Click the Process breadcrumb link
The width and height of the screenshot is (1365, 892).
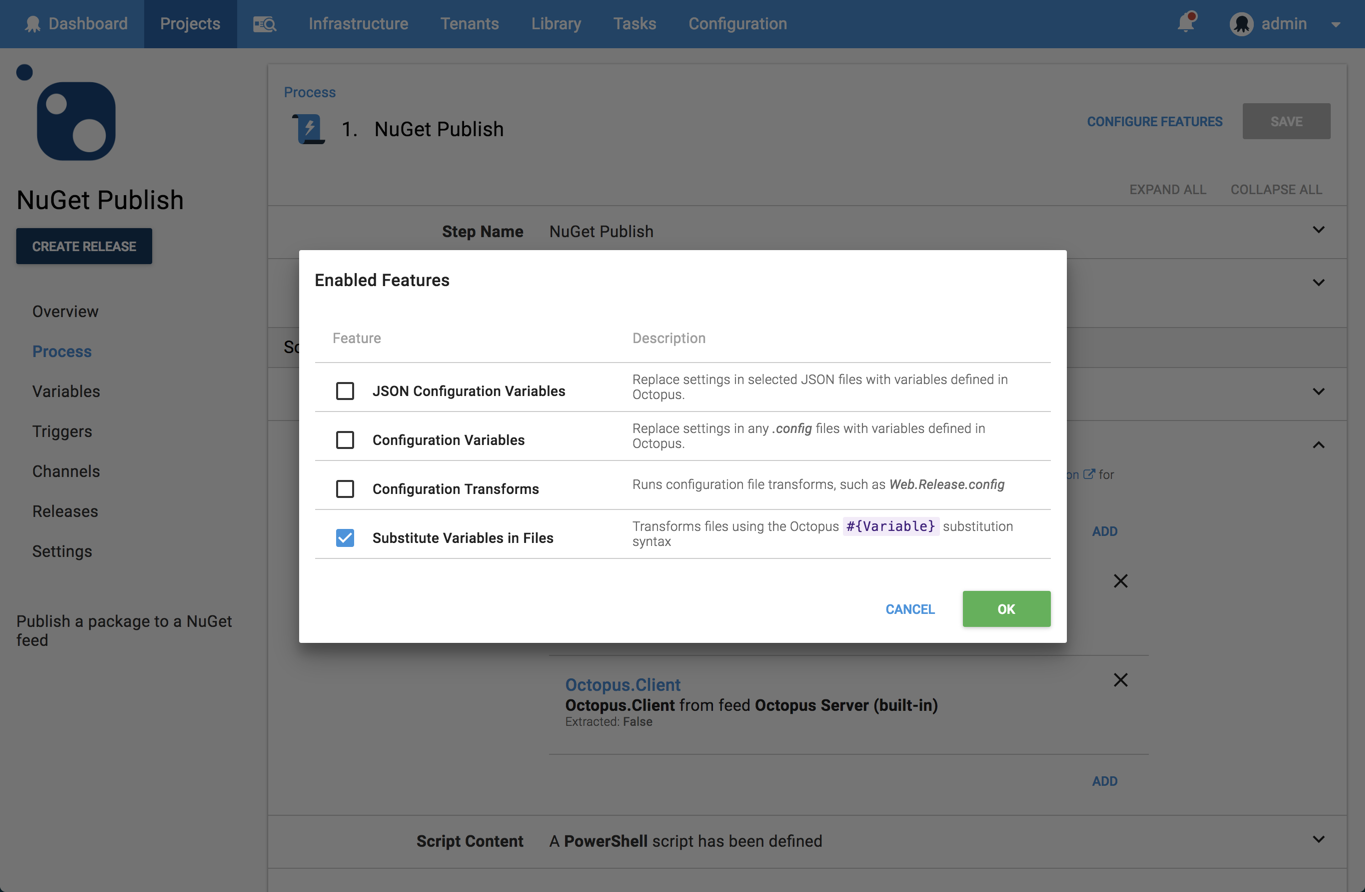tap(310, 92)
